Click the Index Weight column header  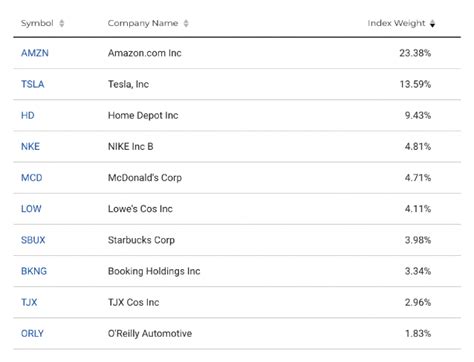point(396,23)
